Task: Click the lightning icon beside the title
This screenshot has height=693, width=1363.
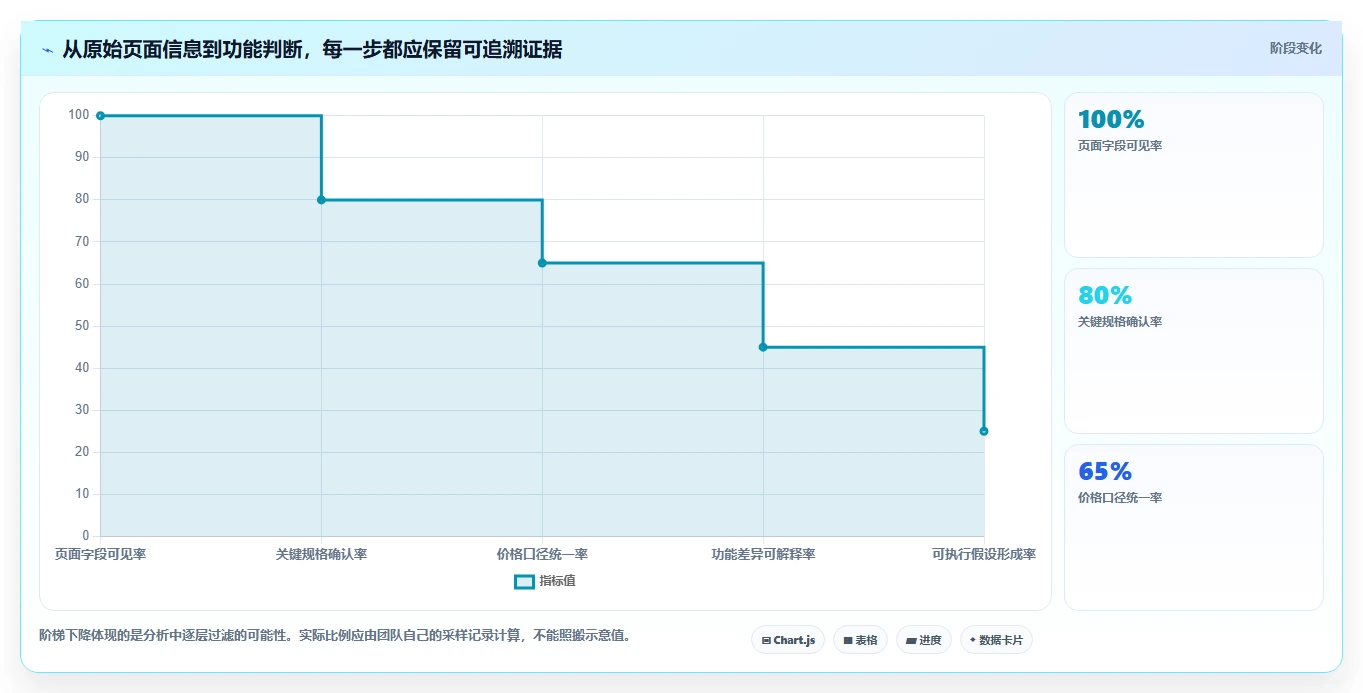Action: click(48, 50)
